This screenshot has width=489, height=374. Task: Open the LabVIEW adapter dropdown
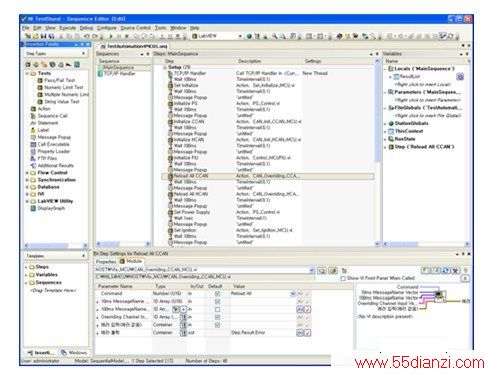[x=240, y=36]
